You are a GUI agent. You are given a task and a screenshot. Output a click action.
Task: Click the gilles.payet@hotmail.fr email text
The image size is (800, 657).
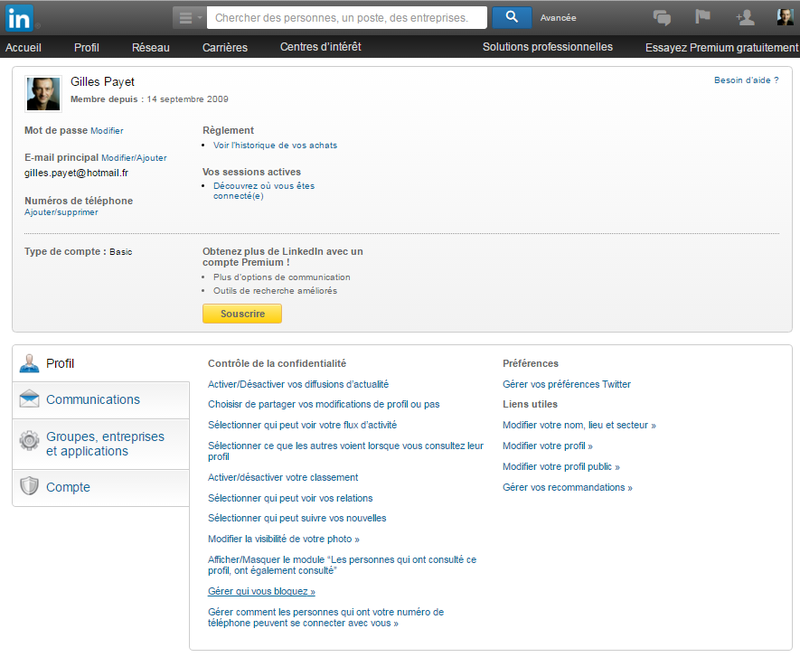pos(76,173)
